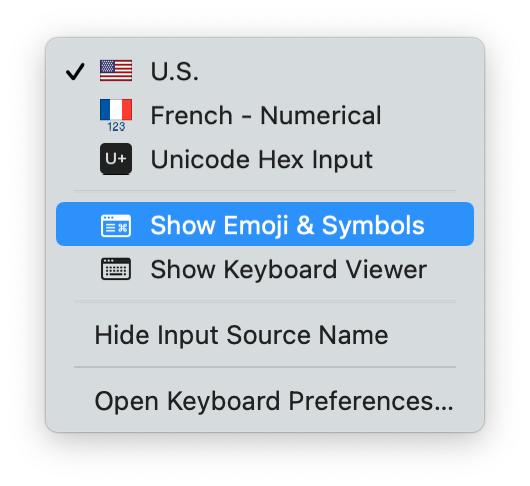Open Show Keyboard Viewer

[265, 269]
